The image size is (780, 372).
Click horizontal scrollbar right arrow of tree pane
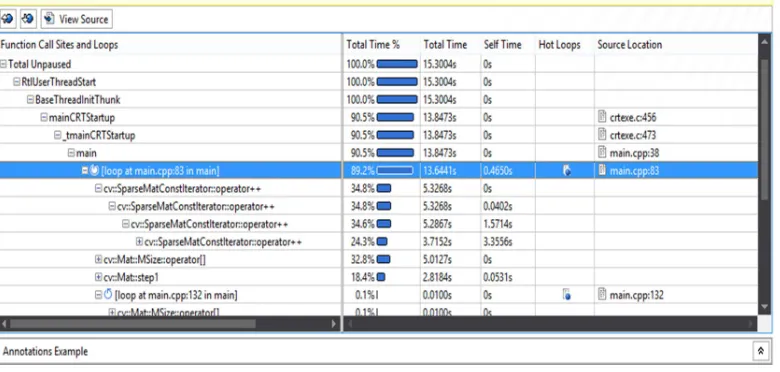tap(334, 324)
